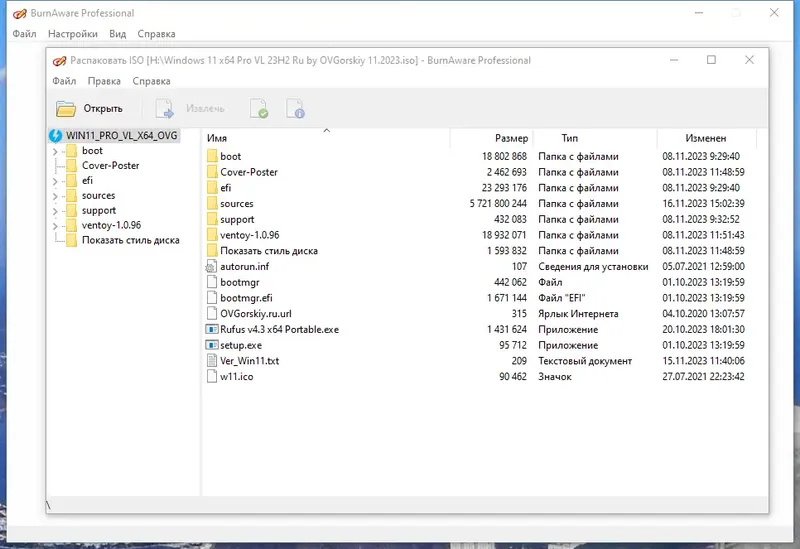Open Справка menu in main BurnAware window

[x=156, y=34]
